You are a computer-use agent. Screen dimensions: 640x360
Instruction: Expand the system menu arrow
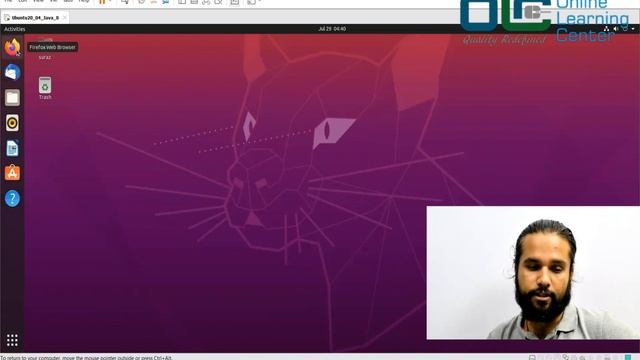[633, 29]
